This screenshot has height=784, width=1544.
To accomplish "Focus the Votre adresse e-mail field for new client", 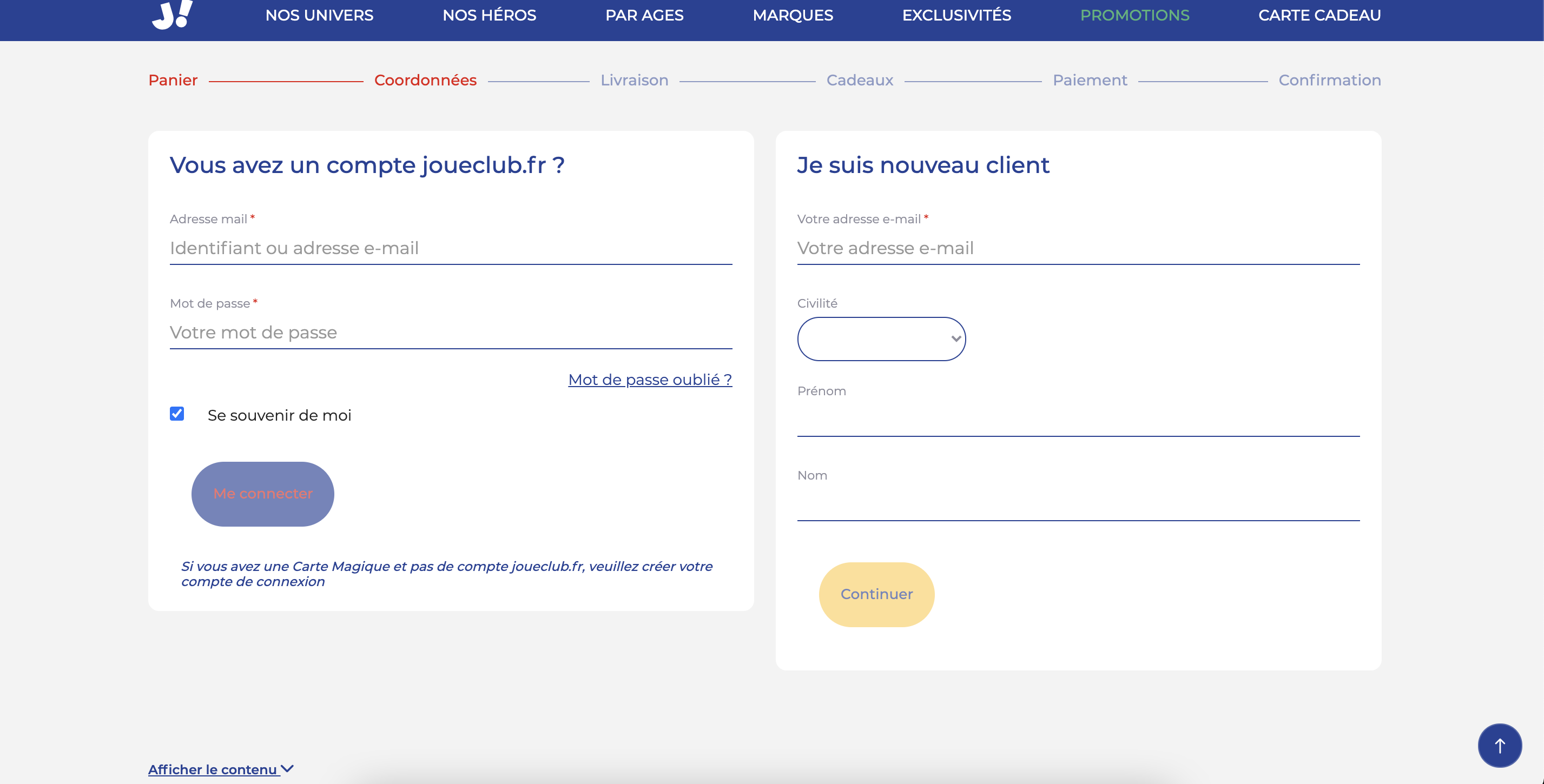I will click(1078, 248).
